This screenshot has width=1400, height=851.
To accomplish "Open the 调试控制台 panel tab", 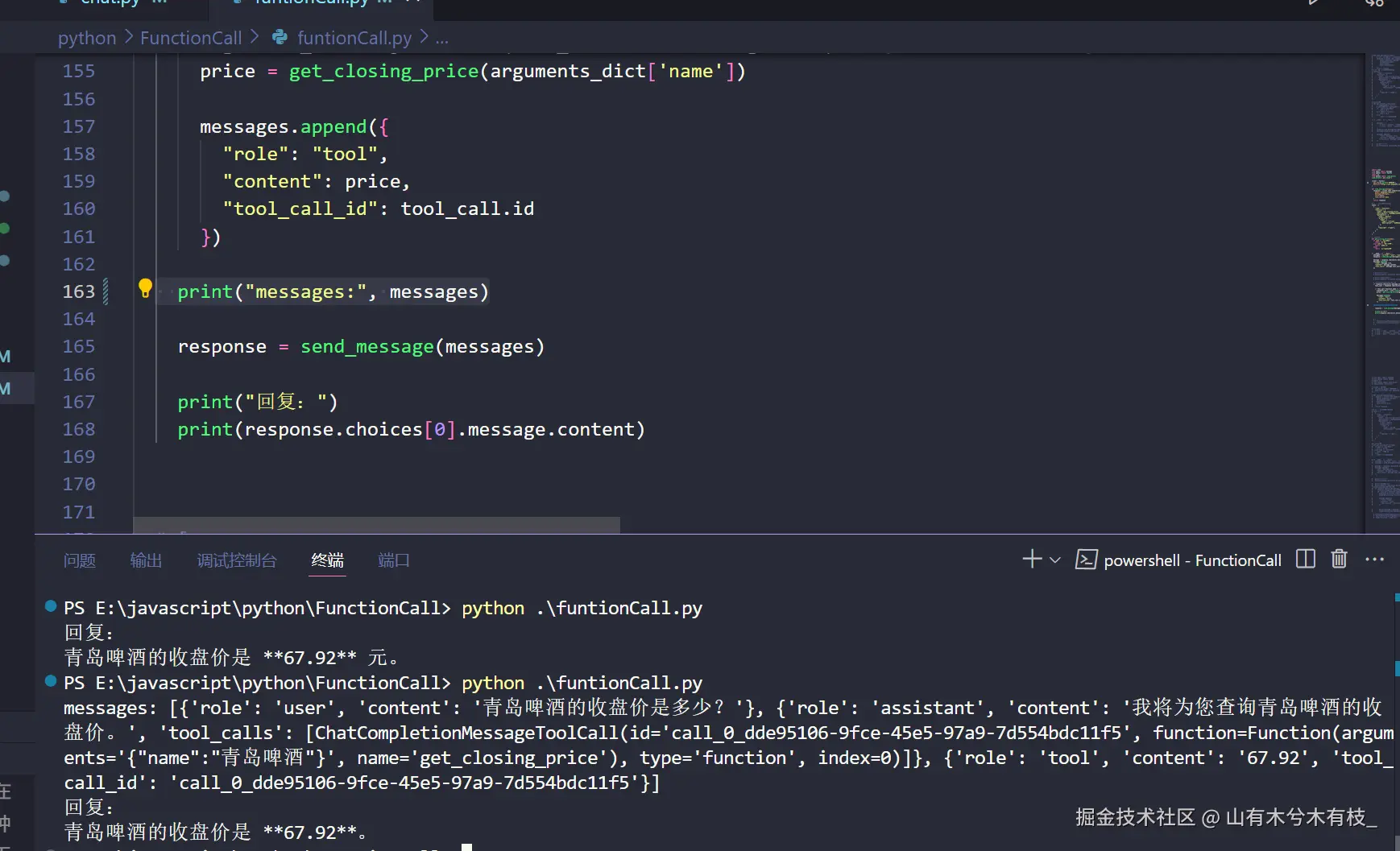I will tap(237, 560).
